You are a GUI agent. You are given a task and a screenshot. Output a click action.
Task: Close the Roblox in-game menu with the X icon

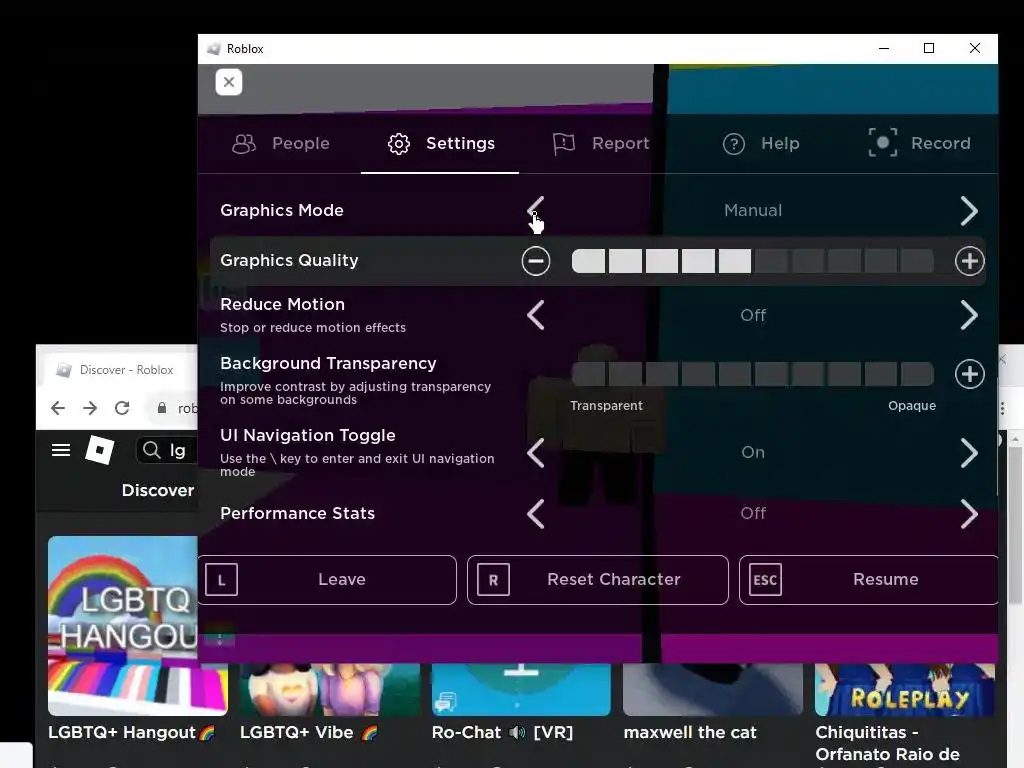tap(229, 82)
